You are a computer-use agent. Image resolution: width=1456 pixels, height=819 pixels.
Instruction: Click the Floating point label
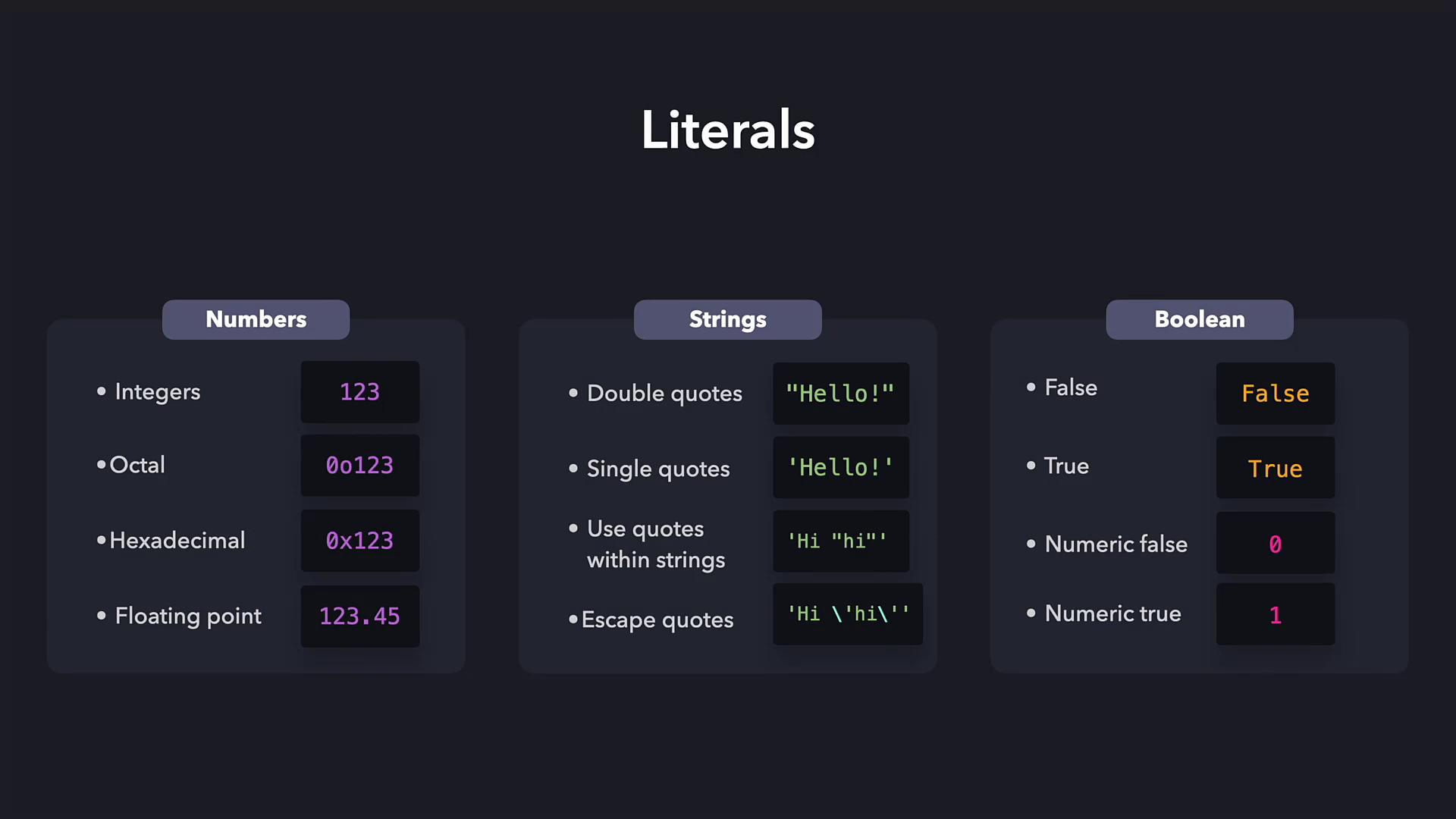pyautogui.click(x=187, y=616)
